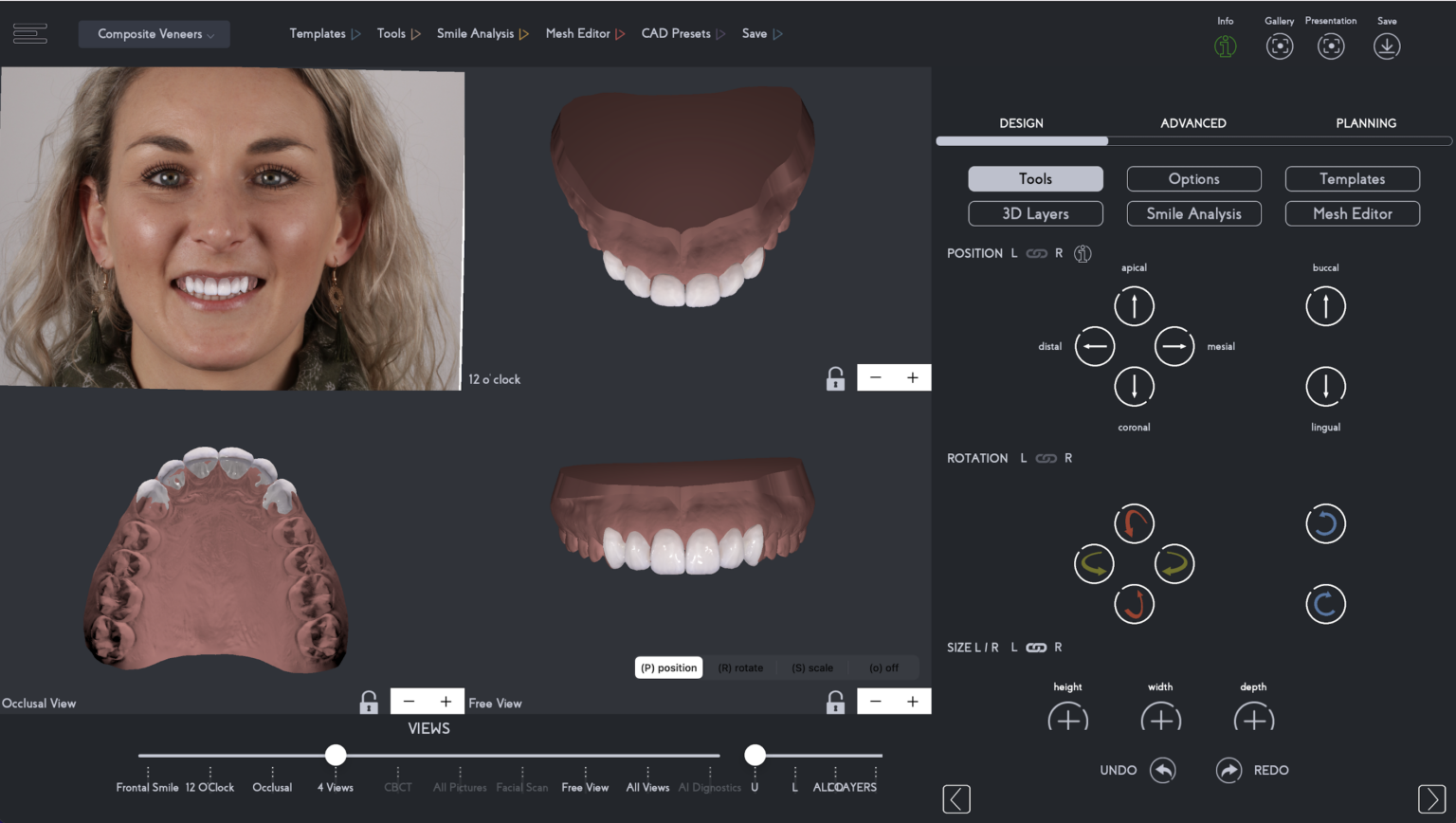This screenshot has height=823, width=1456.
Task: Click the Options button
Action: pos(1193,178)
